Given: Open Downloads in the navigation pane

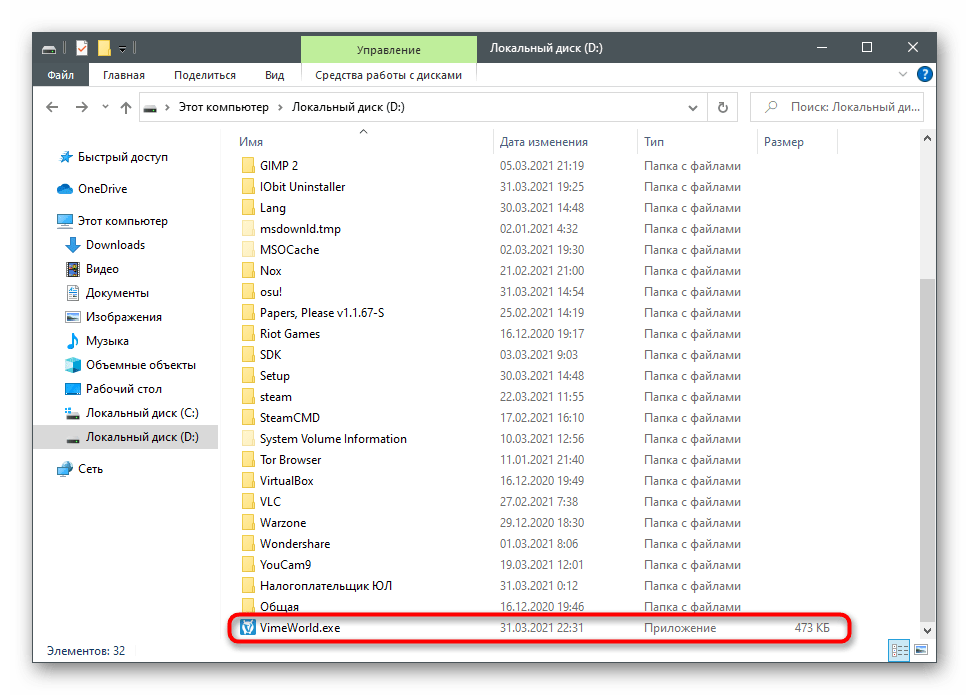Looking at the screenshot, I should (x=115, y=245).
